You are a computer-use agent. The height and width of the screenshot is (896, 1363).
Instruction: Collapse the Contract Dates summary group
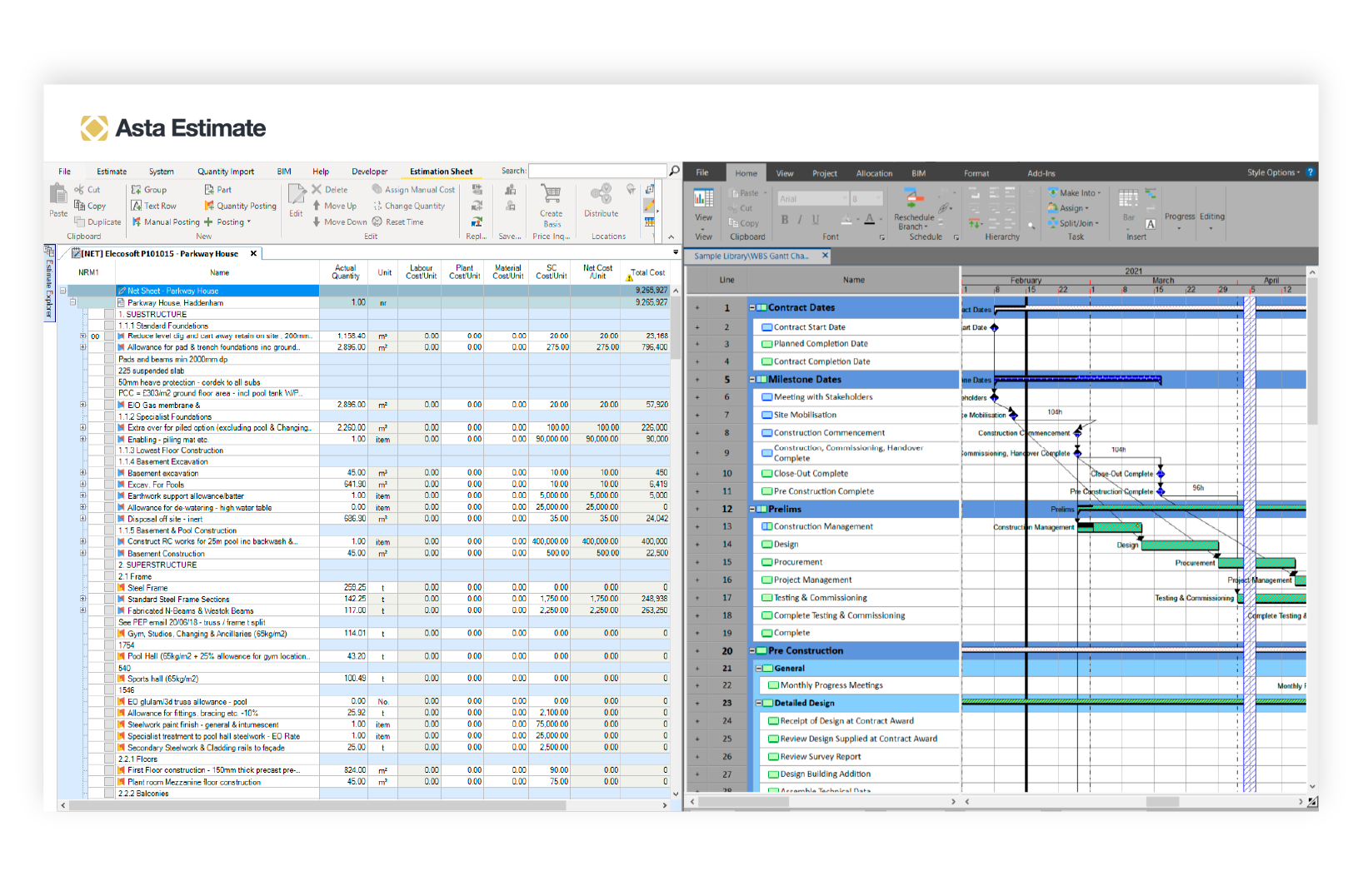tap(752, 308)
